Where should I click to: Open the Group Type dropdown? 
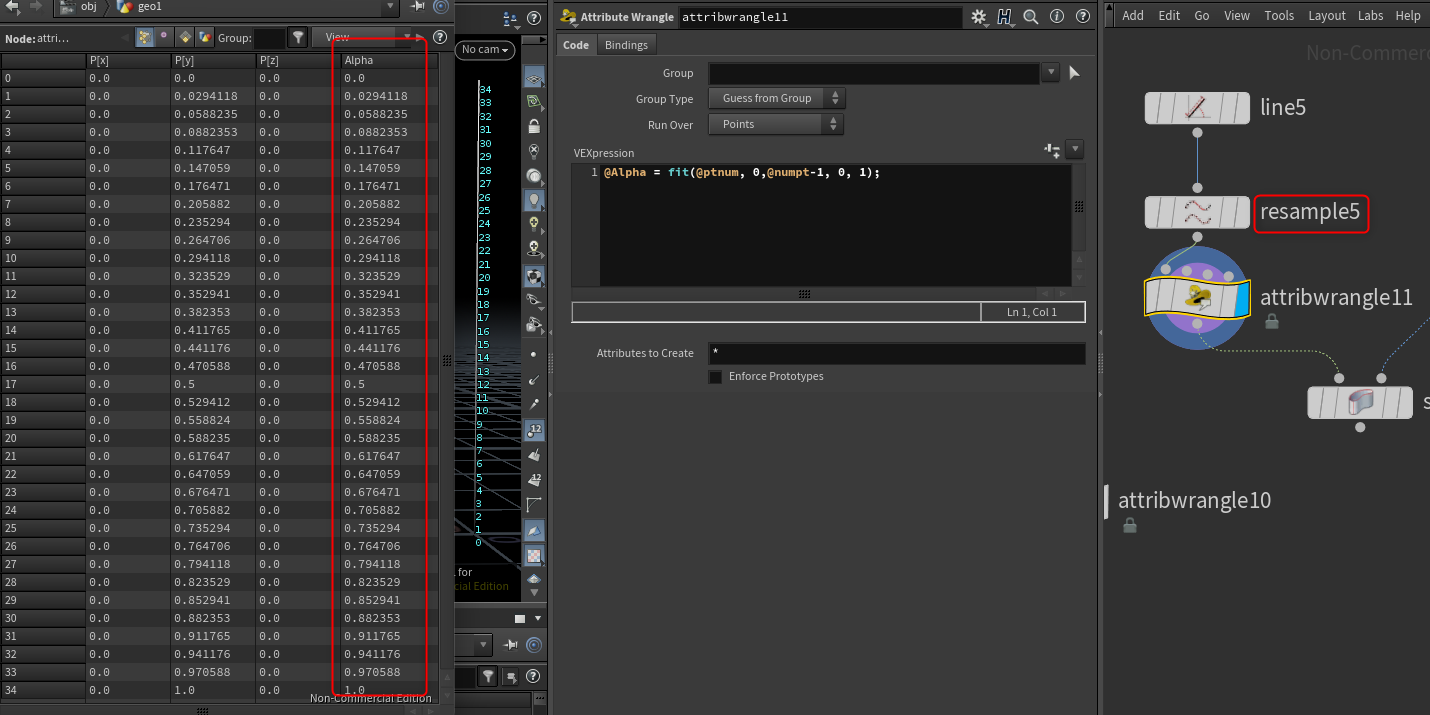click(x=777, y=98)
